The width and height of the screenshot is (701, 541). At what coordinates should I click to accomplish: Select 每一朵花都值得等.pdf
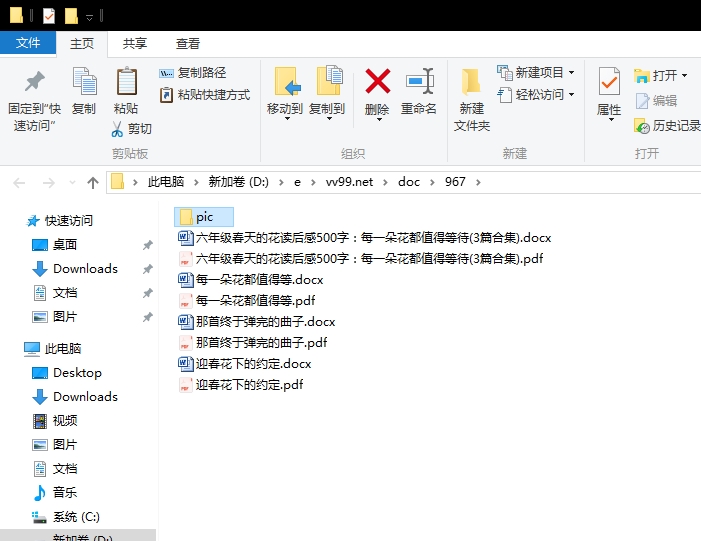coord(247,300)
